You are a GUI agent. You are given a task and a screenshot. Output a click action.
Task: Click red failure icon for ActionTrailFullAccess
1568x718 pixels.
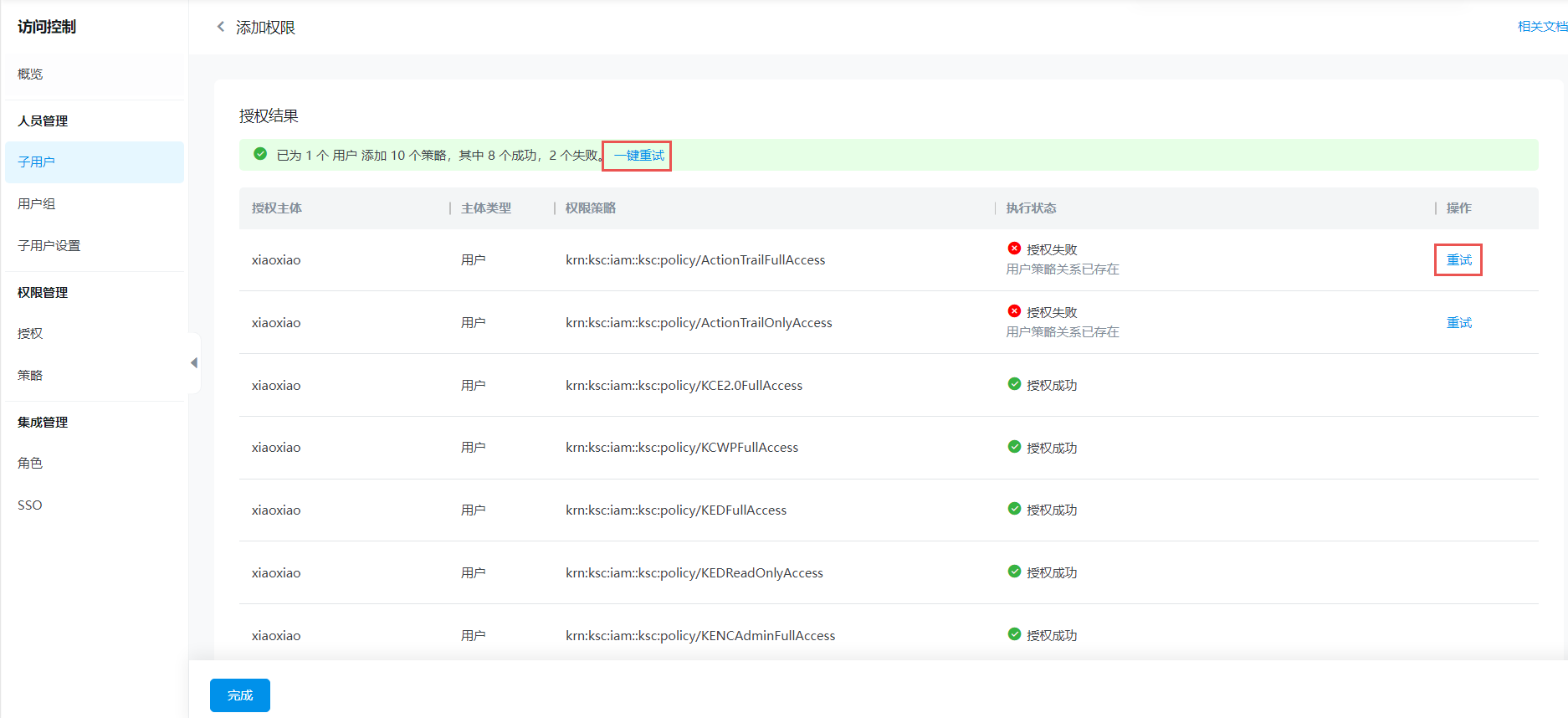tap(1014, 249)
